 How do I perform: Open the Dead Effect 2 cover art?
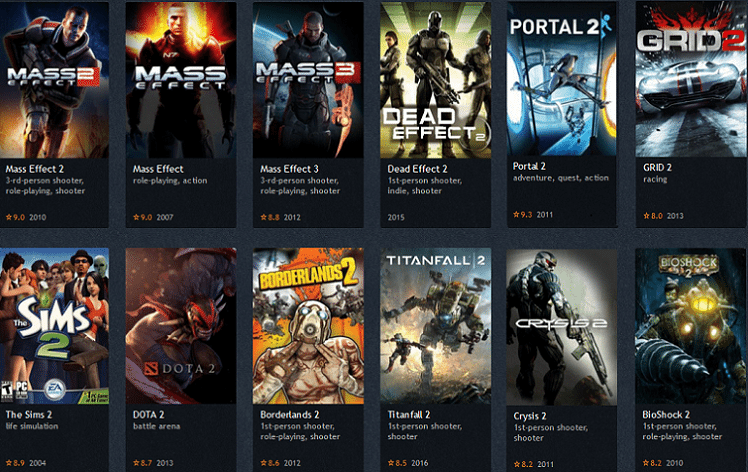tap(436, 79)
